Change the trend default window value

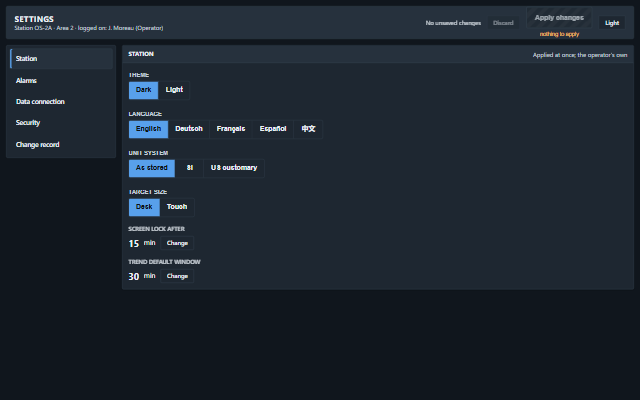(x=177, y=276)
